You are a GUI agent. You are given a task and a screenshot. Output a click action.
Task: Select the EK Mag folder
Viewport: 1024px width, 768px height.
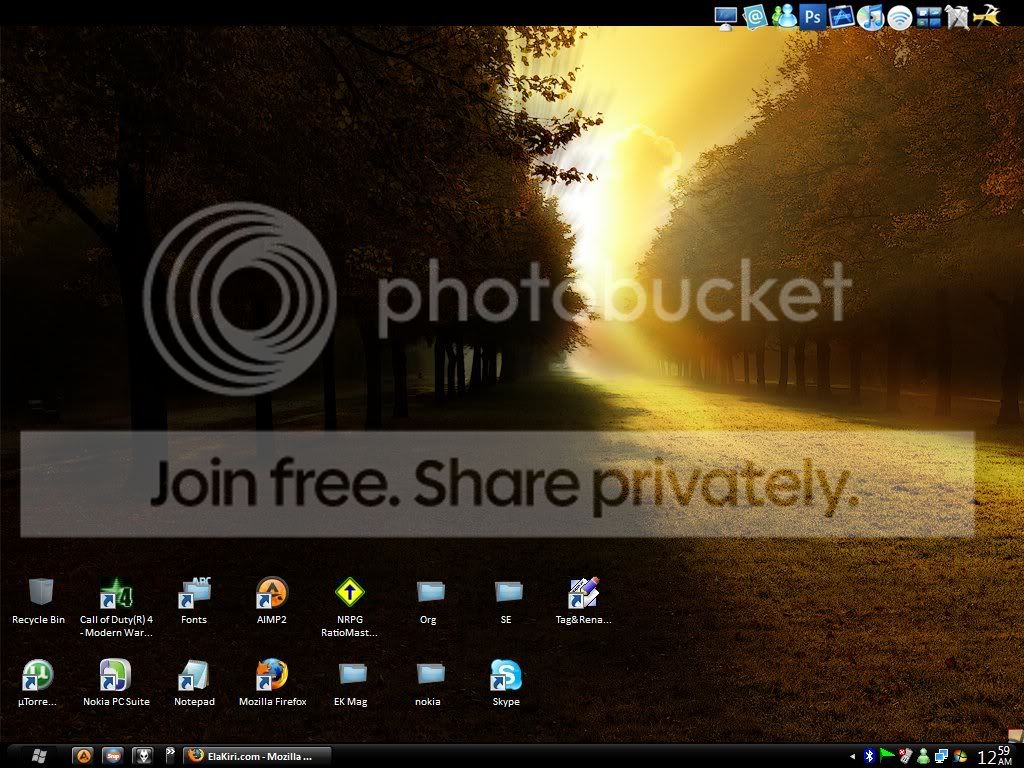pos(351,683)
